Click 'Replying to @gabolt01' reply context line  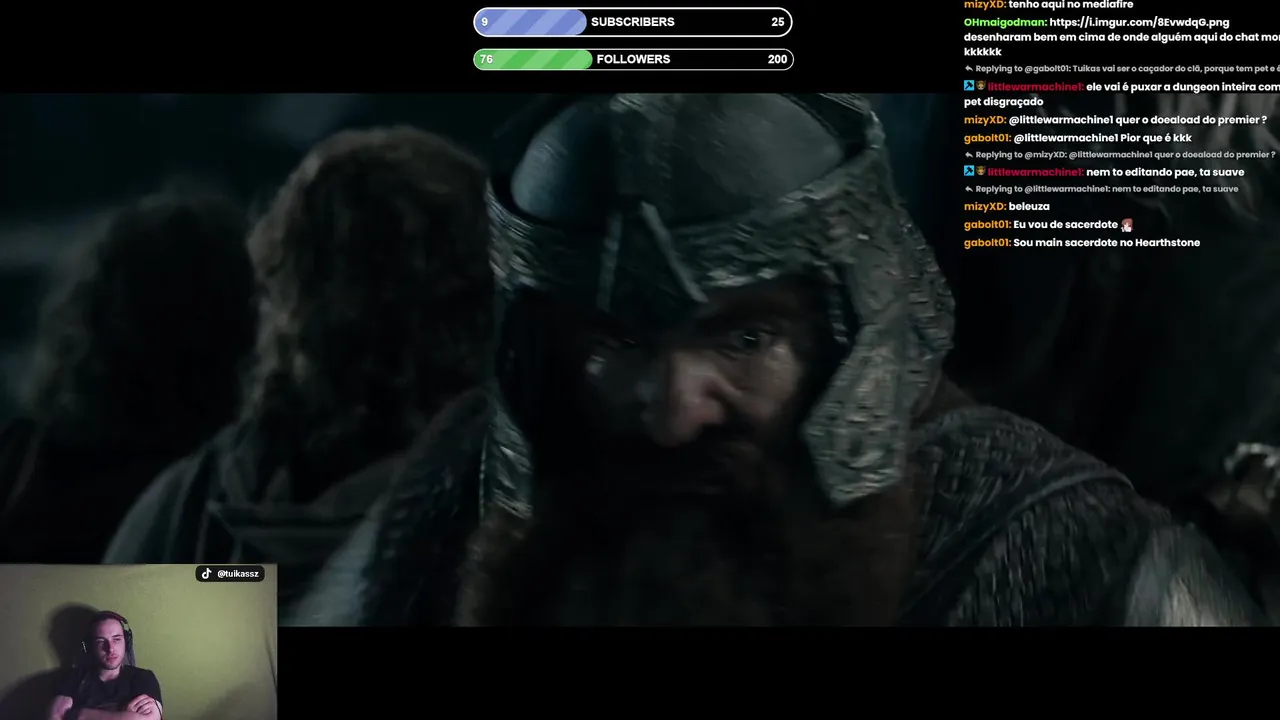pos(1121,69)
